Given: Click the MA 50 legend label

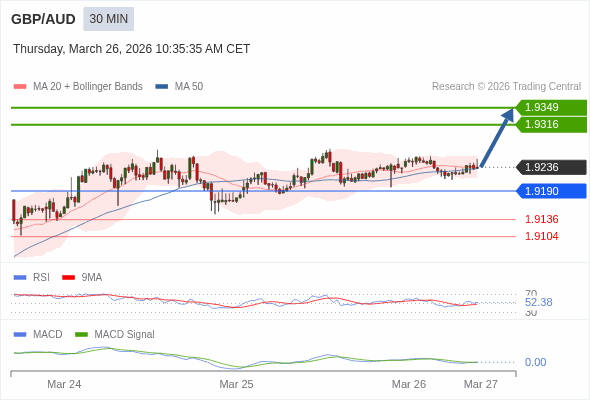Looking at the screenshot, I should pos(189,87).
